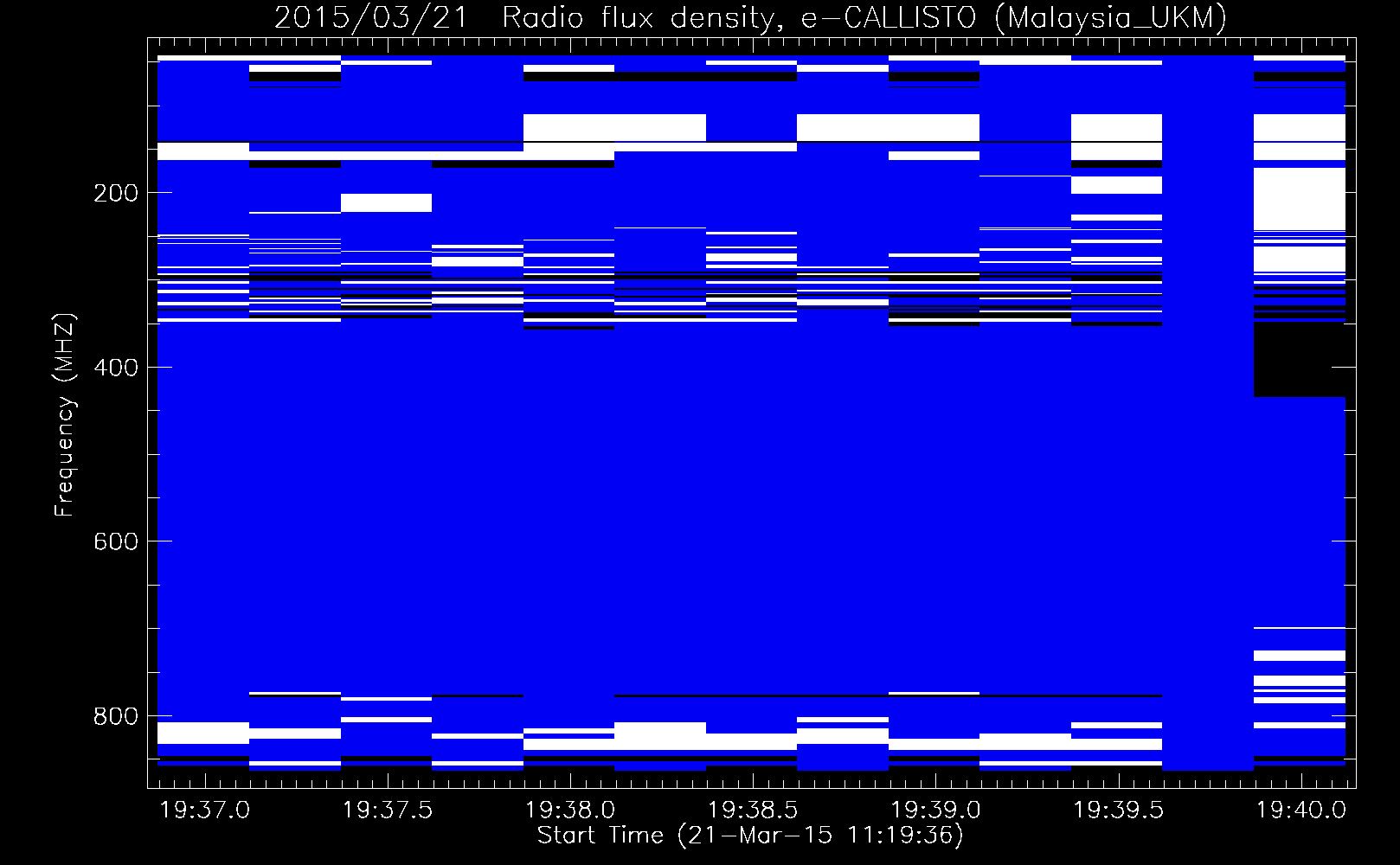Click the 19:38.5 time tick label
The height and width of the screenshot is (865, 1400).
[753, 811]
